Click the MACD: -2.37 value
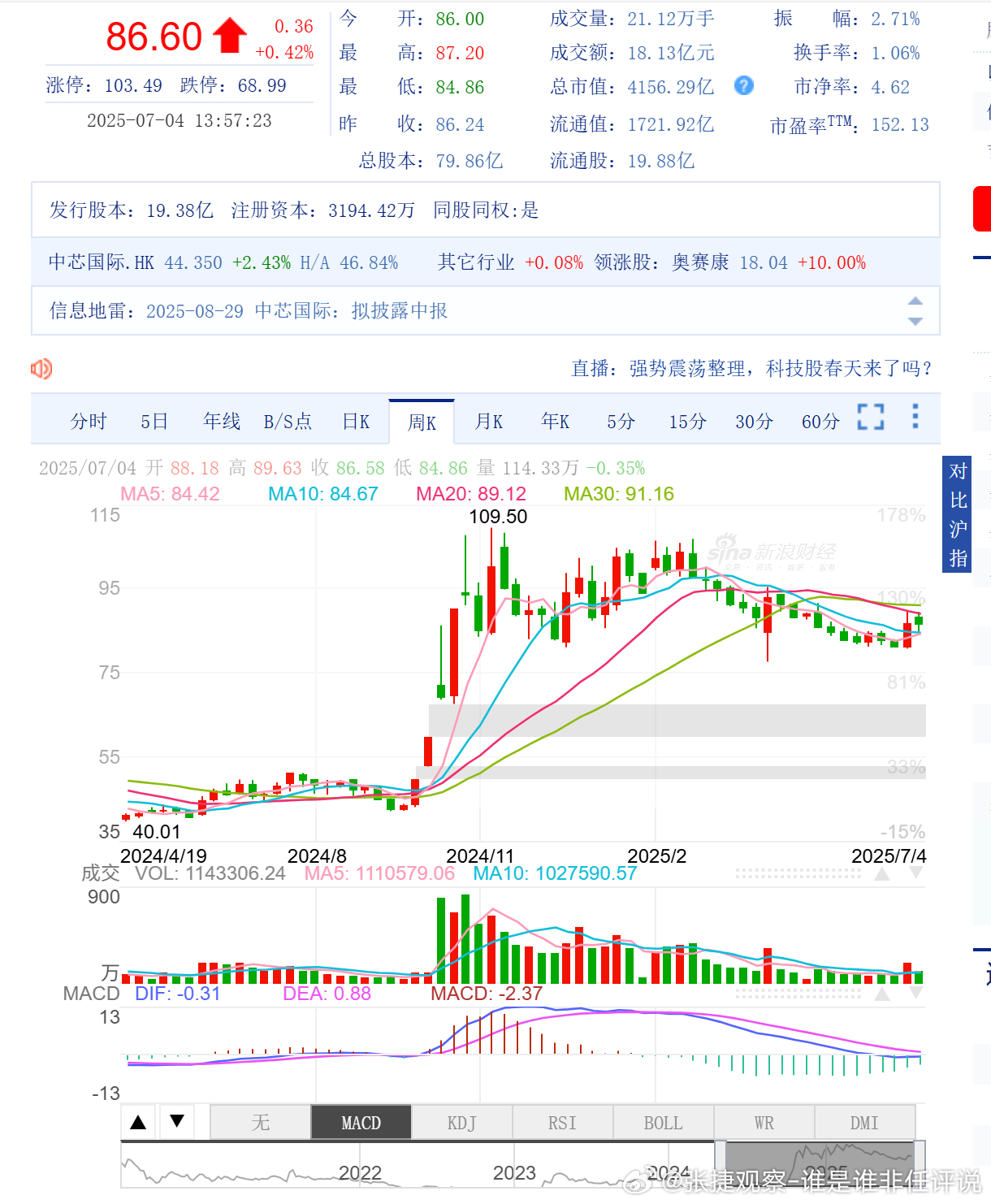This screenshot has height=1204, width=991. click(487, 994)
